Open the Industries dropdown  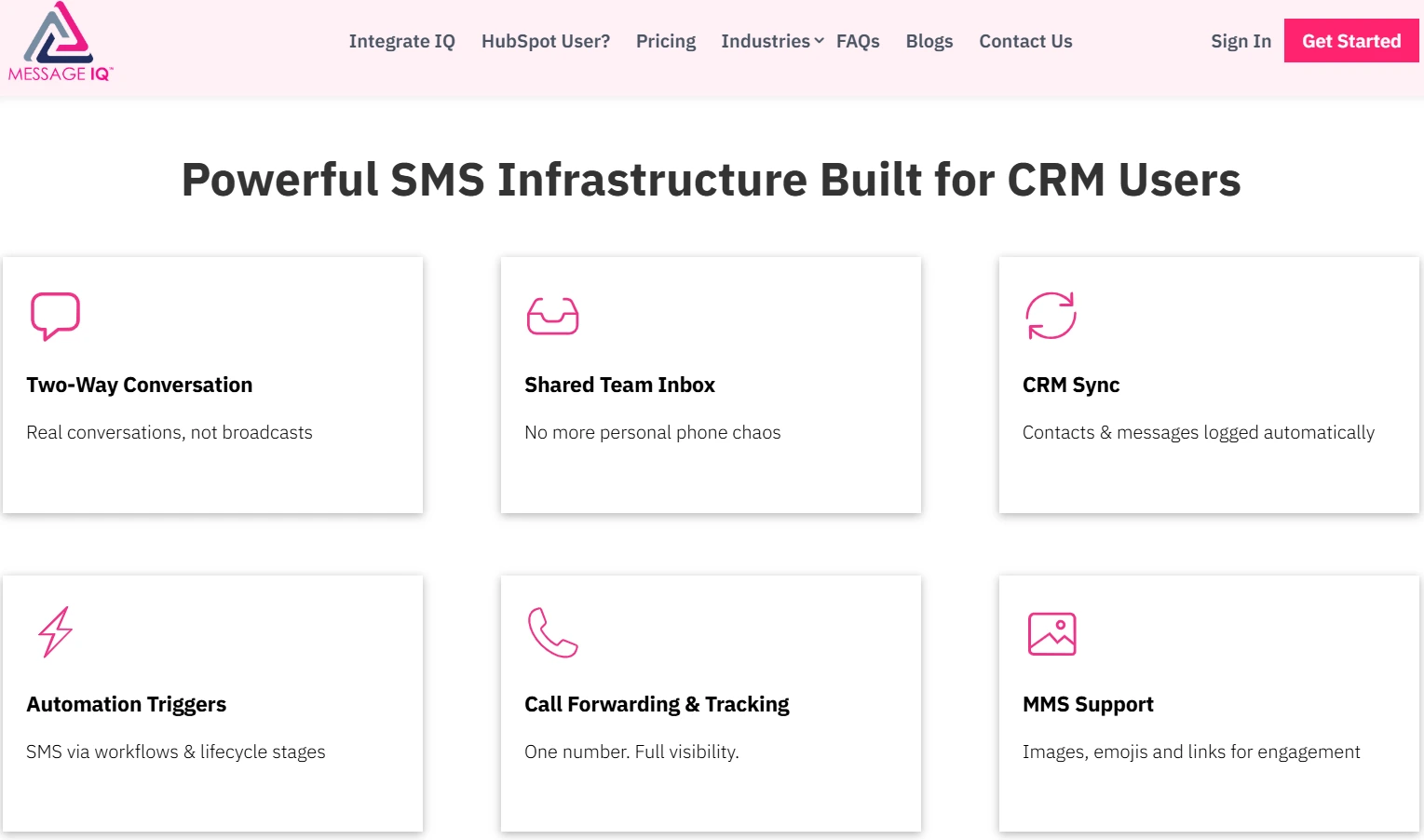pos(766,41)
